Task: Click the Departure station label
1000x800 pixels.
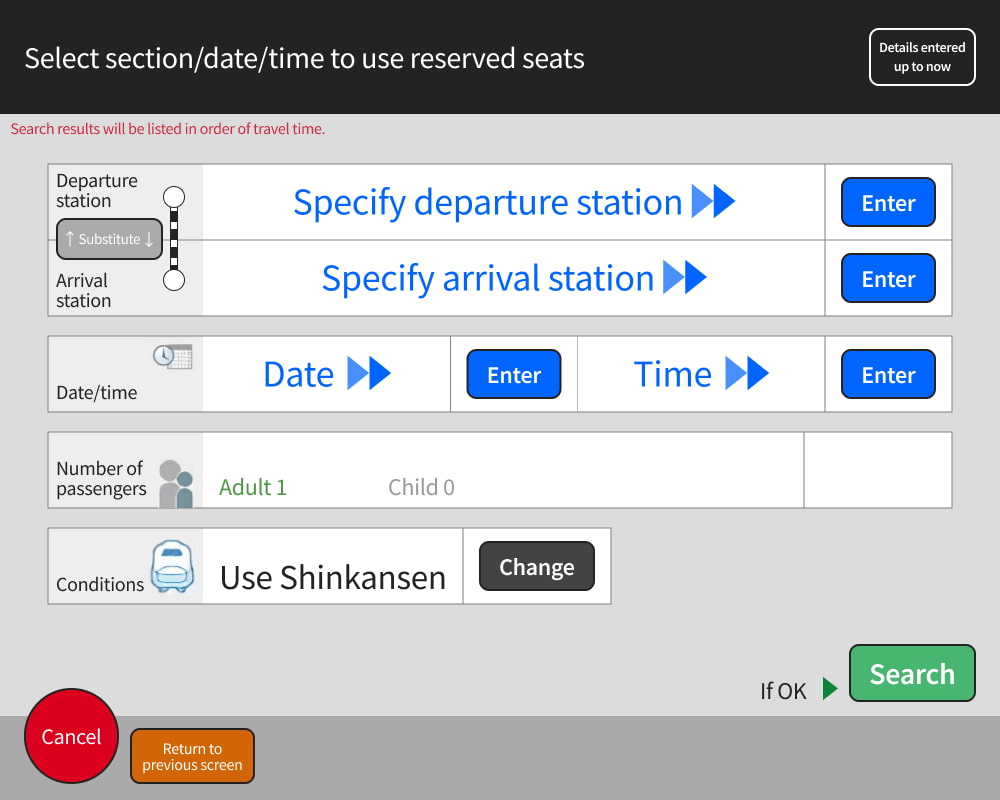Action: [x=96, y=191]
